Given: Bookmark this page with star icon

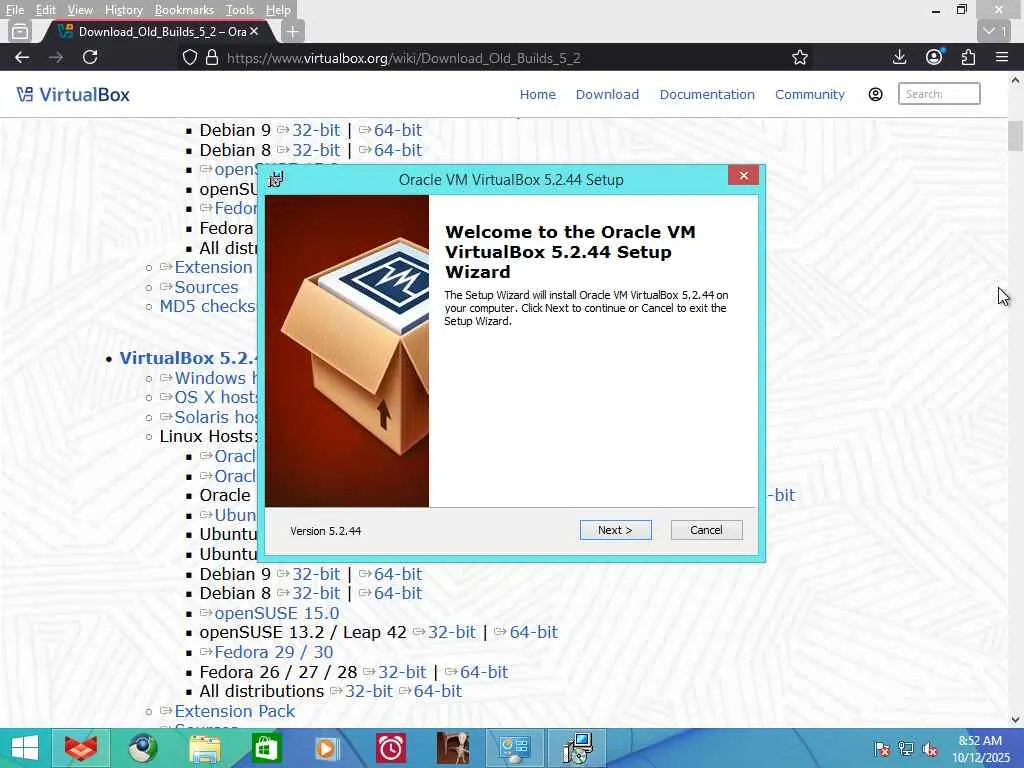Looking at the screenshot, I should pyautogui.click(x=799, y=57).
